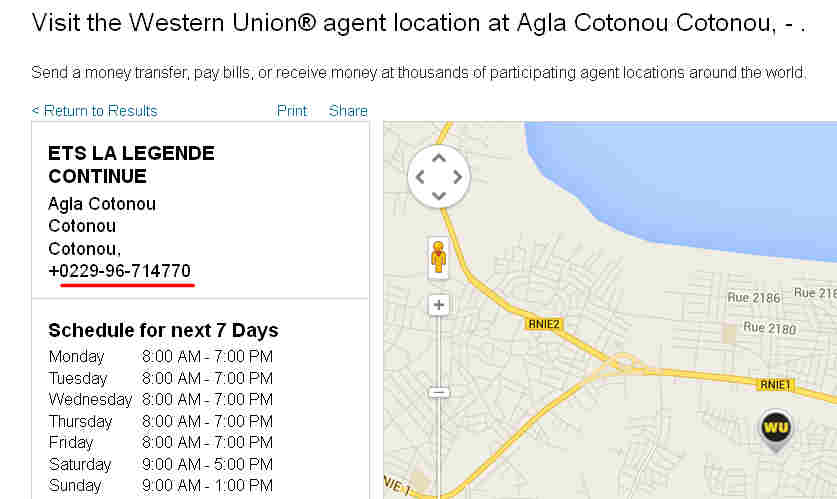Image resolution: width=837 pixels, height=499 pixels.
Task: Click the RNIE1 road shield label
Action: click(x=775, y=384)
